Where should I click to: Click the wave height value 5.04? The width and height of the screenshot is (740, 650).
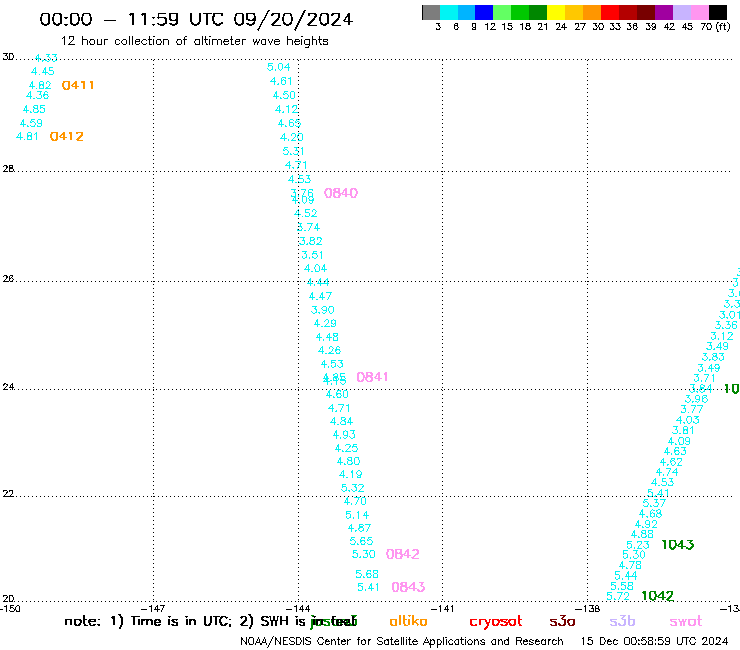click(x=278, y=67)
